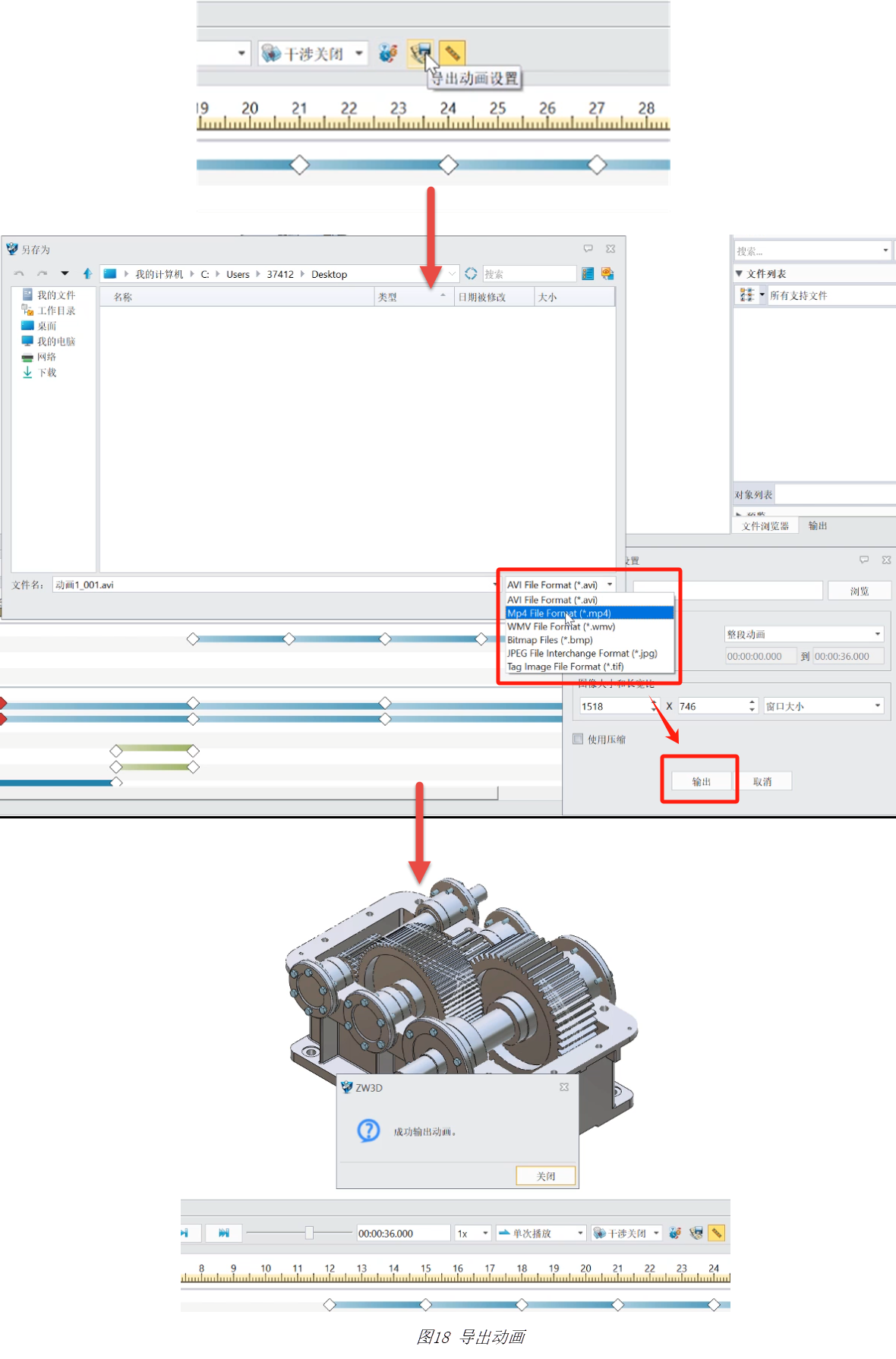Viewport: 896px width, 1359px height.
Task: Click the undo arrow in Save As dialog
Action: (19, 274)
